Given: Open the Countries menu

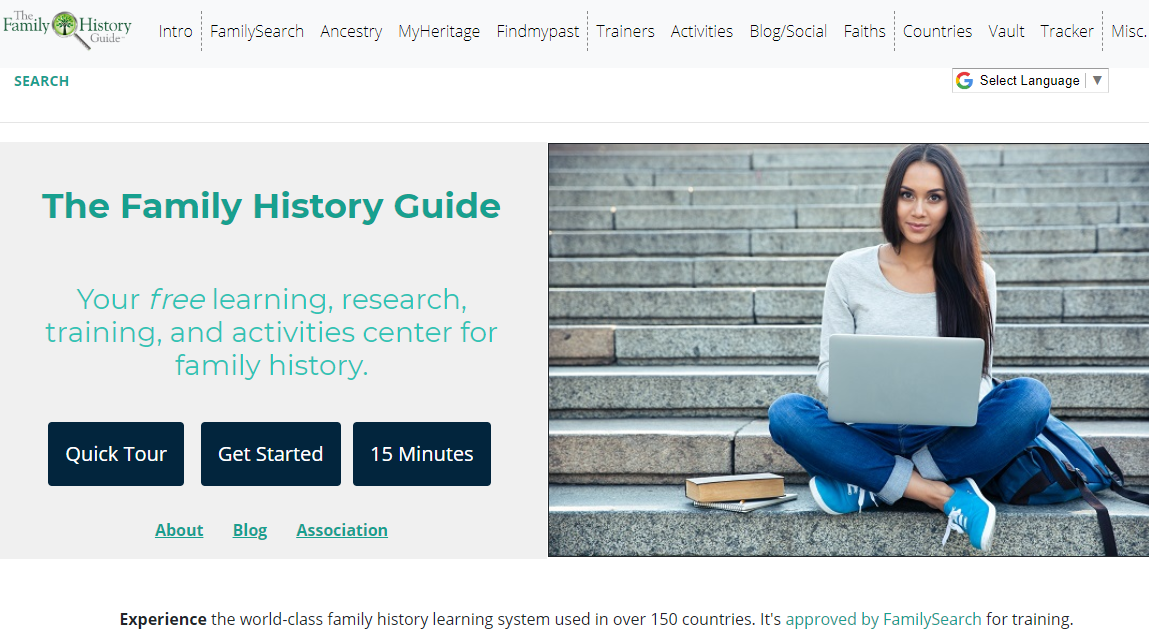Looking at the screenshot, I should point(937,31).
